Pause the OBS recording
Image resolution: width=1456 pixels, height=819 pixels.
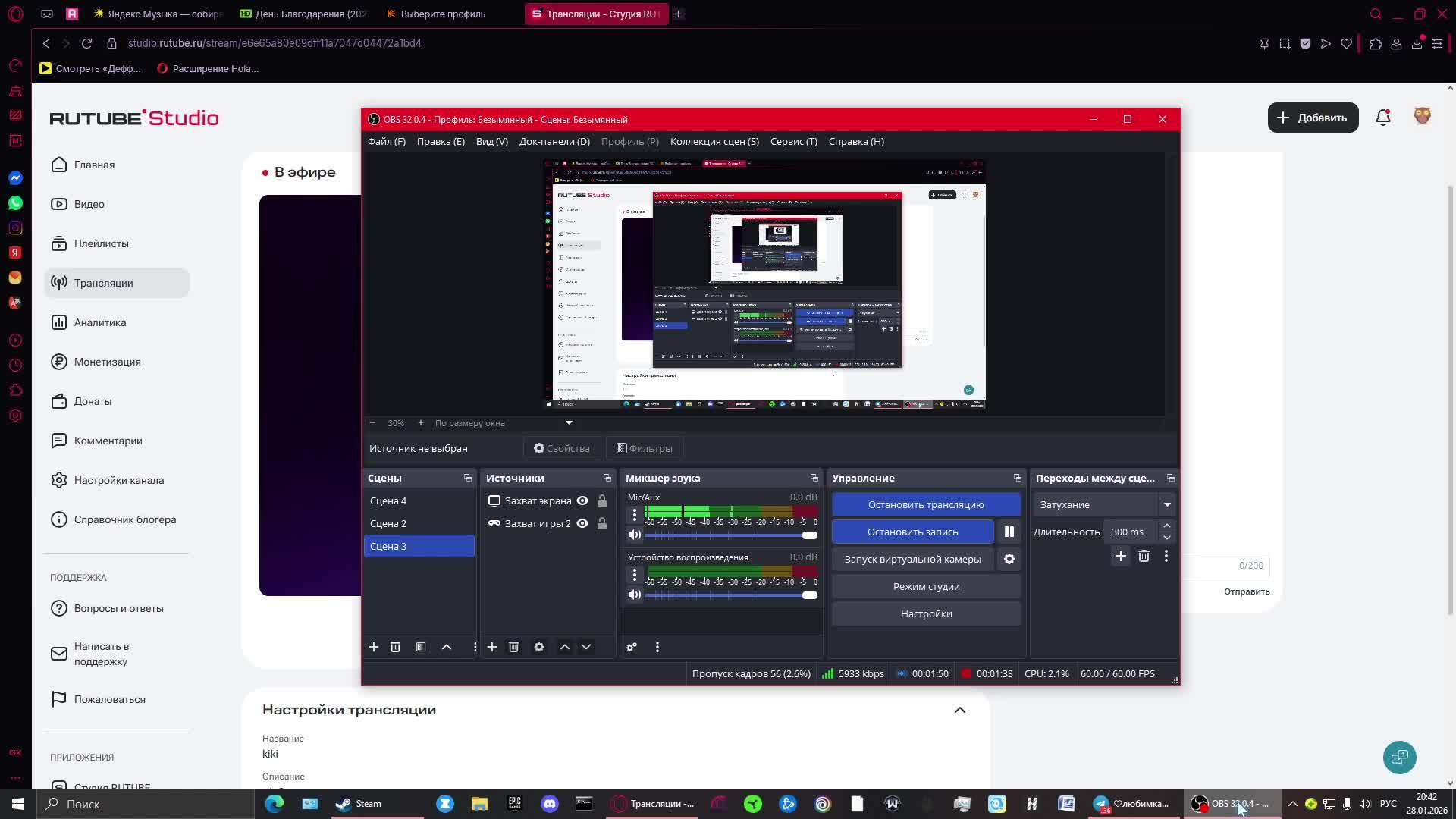pyautogui.click(x=1009, y=532)
